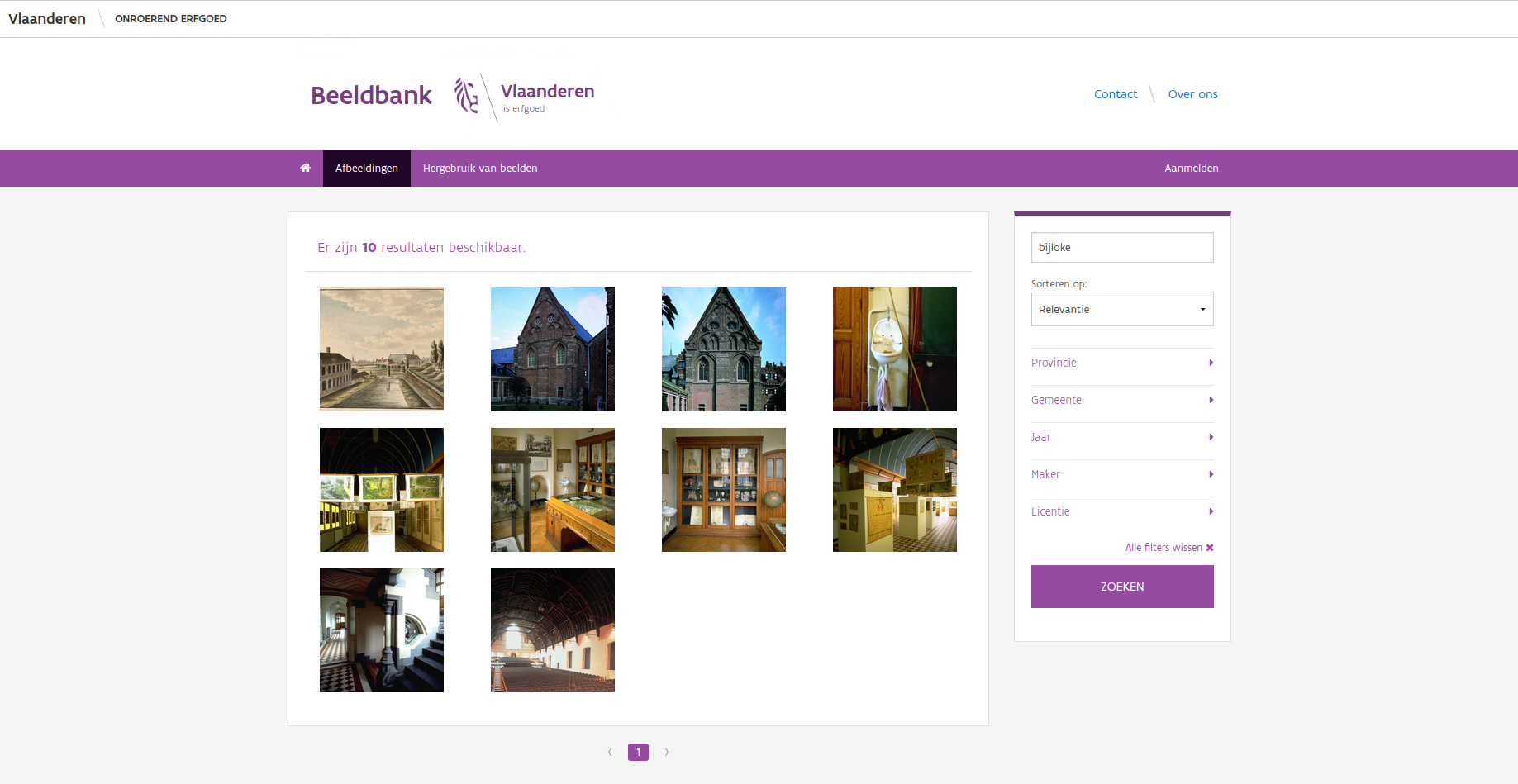The width and height of the screenshot is (1518, 784).
Task: Click Aanmelden to sign in
Action: pos(1191,168)
